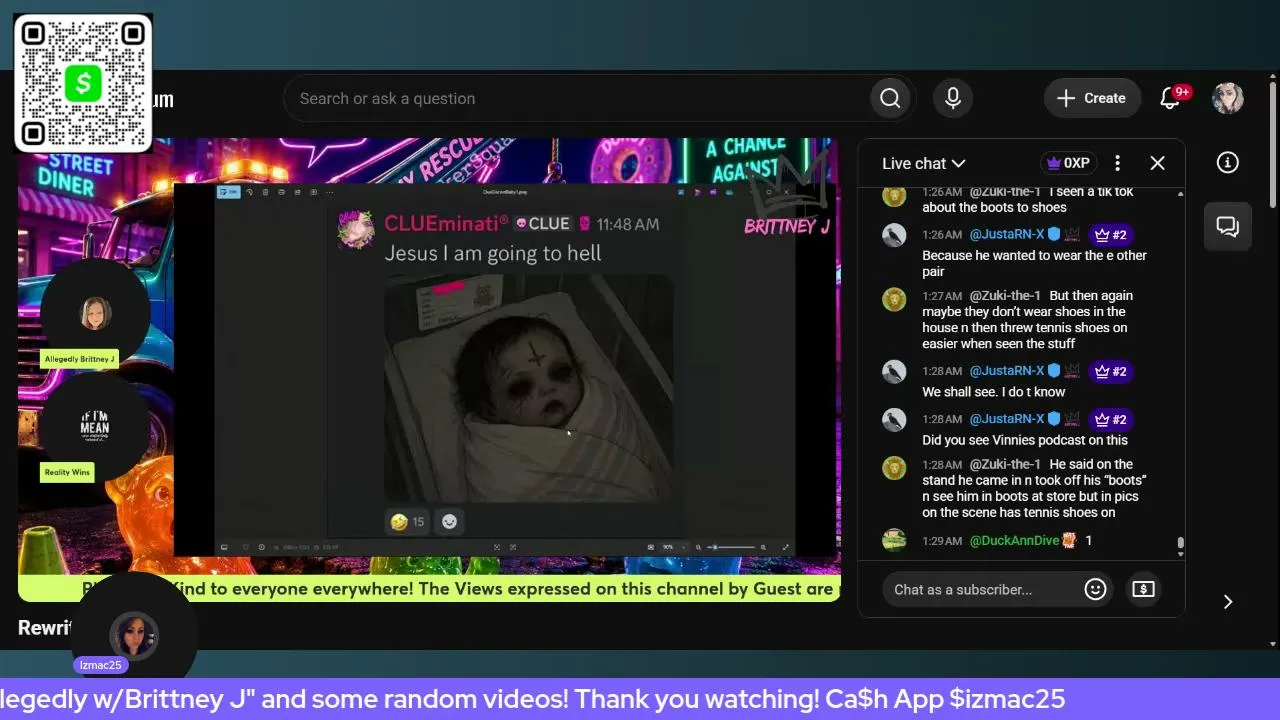
Task: Expand the Live chat mode dropdown
Action: click(923, 163)
